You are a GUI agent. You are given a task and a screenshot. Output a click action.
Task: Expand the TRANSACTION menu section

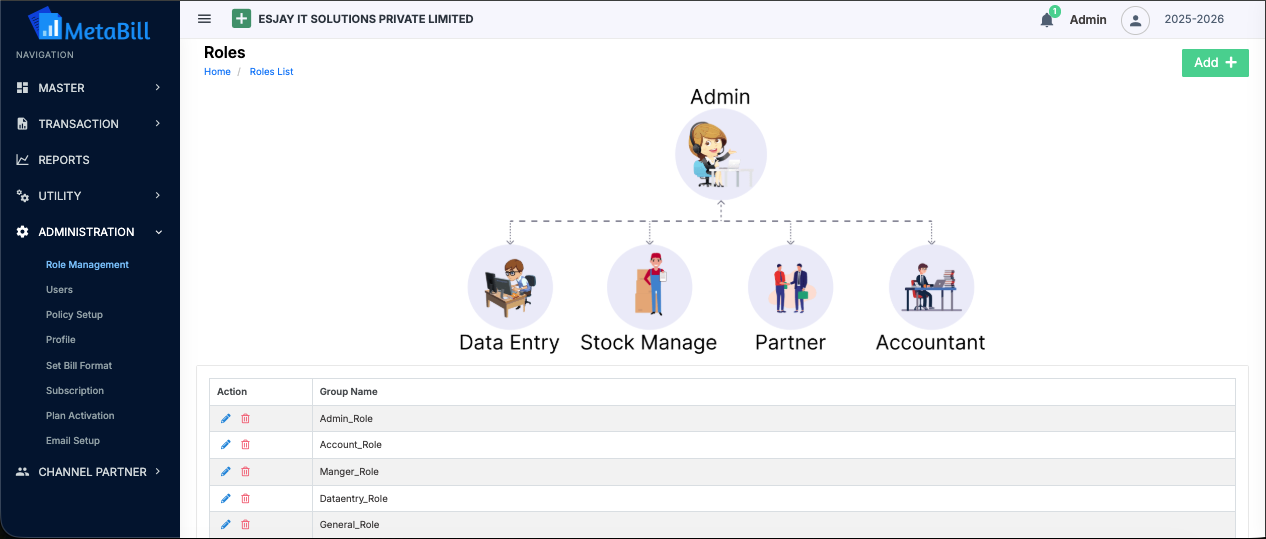[90, 124]
